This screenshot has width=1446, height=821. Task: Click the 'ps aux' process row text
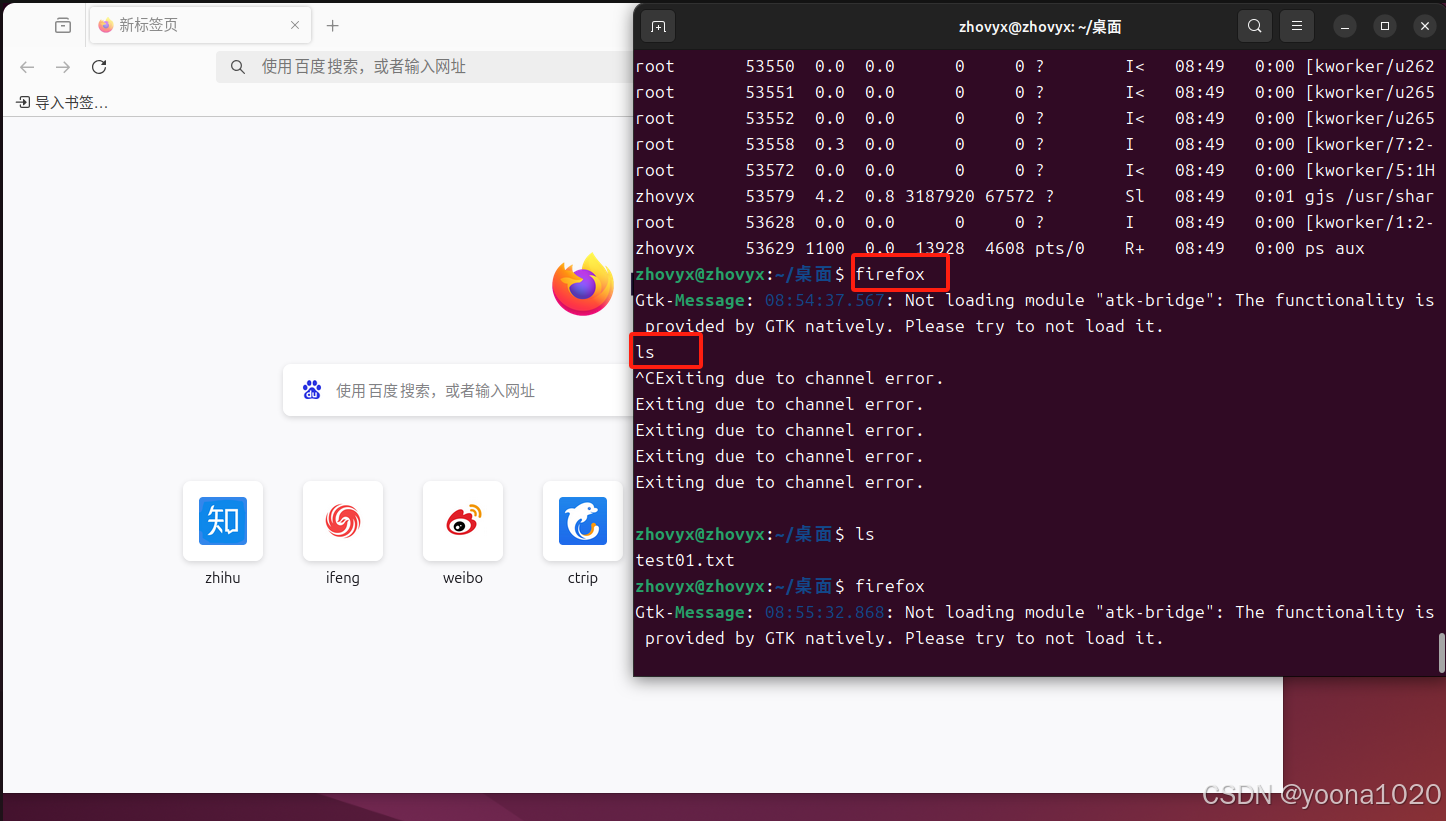pyautogui.click(x=1335, y=248)
